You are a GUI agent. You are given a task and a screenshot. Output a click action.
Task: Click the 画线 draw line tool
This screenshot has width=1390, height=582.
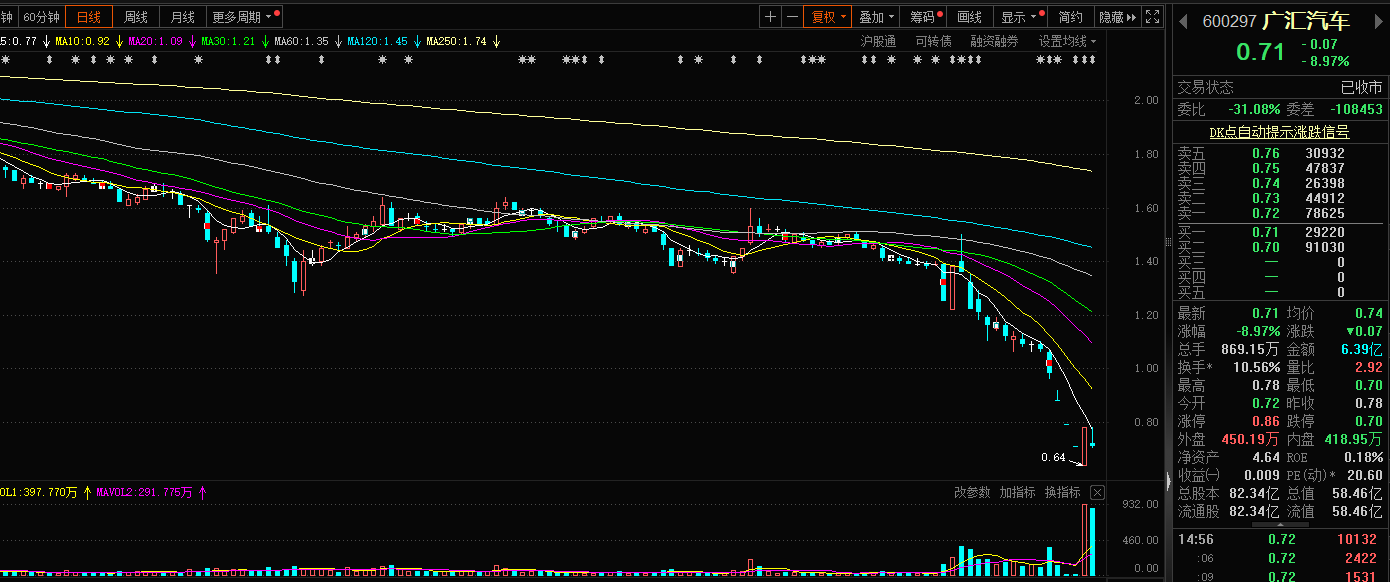tap(969, 17)
